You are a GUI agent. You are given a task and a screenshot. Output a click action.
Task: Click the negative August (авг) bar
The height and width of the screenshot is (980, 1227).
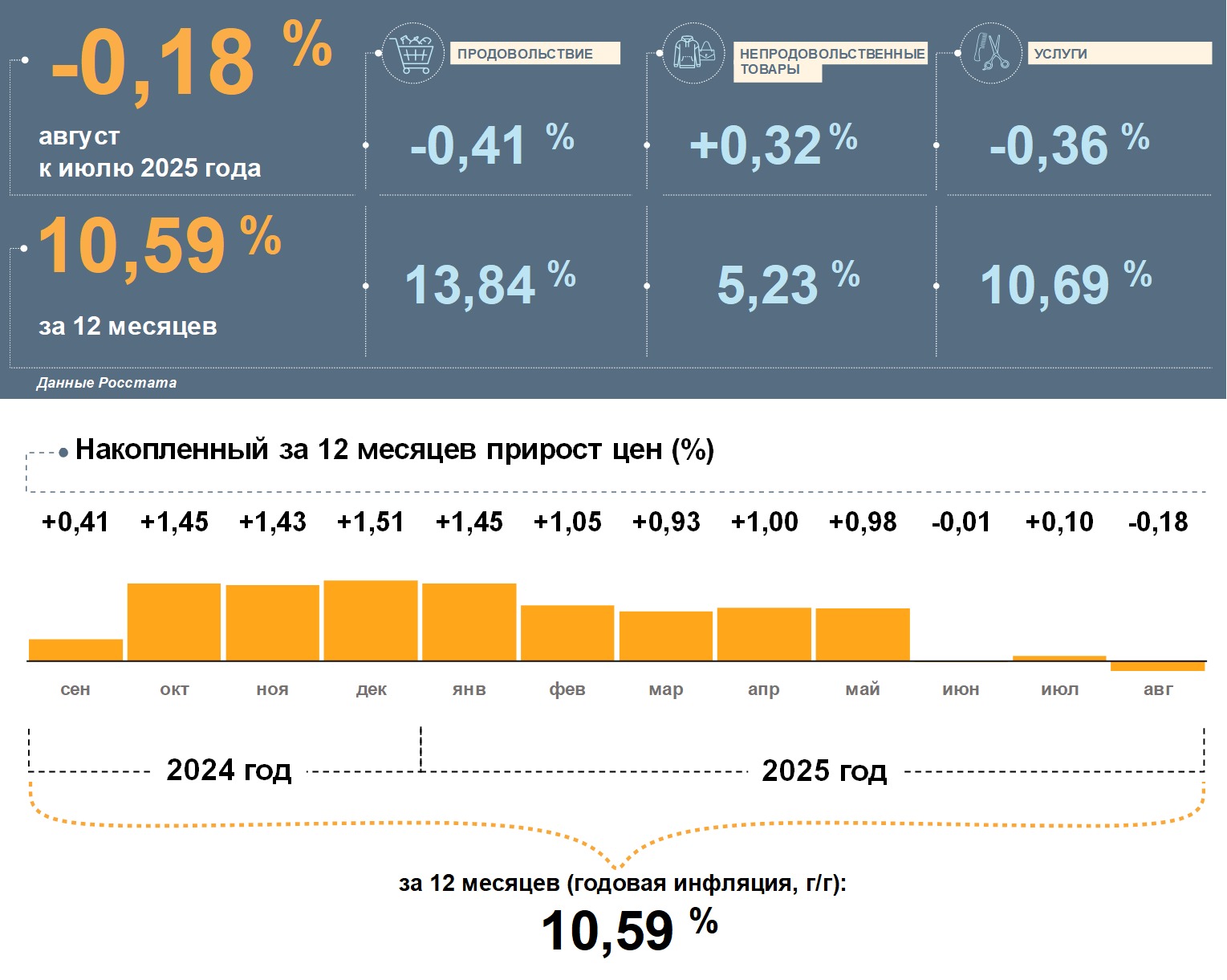pyautogui.click(x=1157, y=666)
